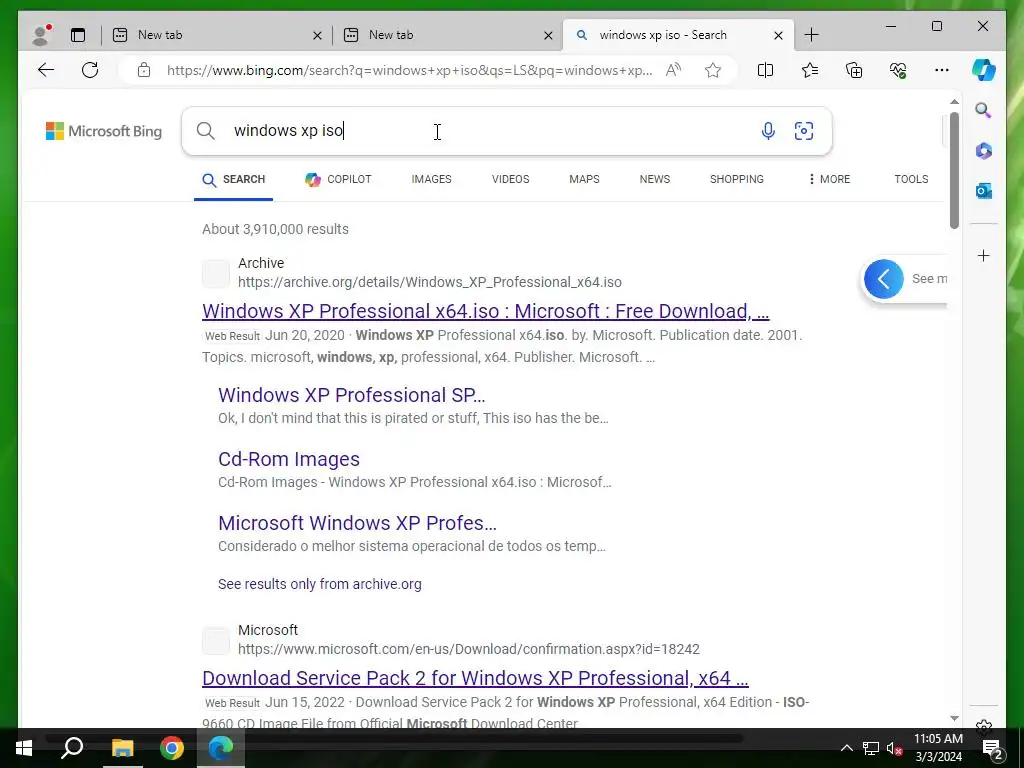This screenshot has width=1024, height=768.
Task: Search using an image icon
Action: click(804, 131)
